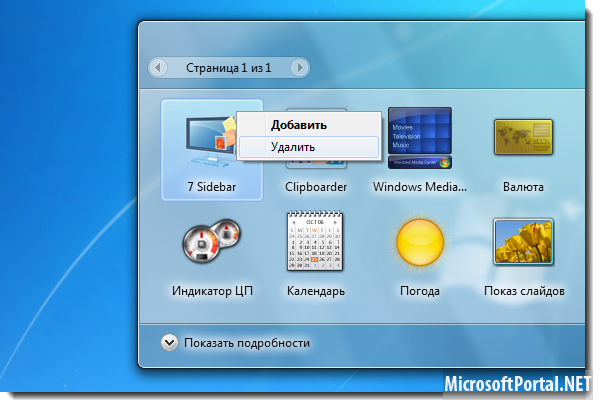Click the Windows Media... label
The image size is (600, 407).
coord(420,187)
